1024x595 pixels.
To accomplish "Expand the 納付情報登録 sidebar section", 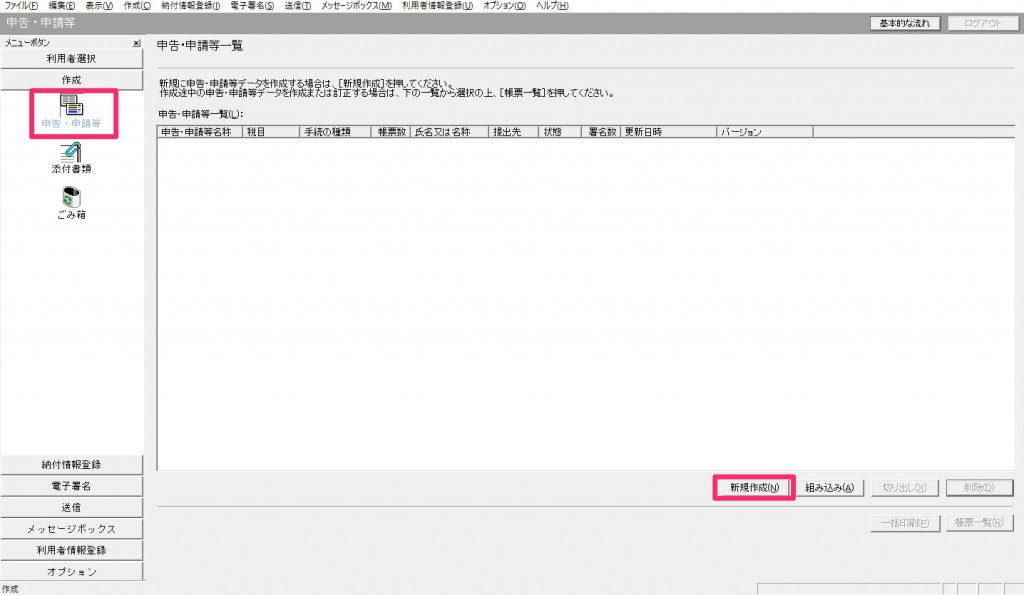I will coord(71,464).
